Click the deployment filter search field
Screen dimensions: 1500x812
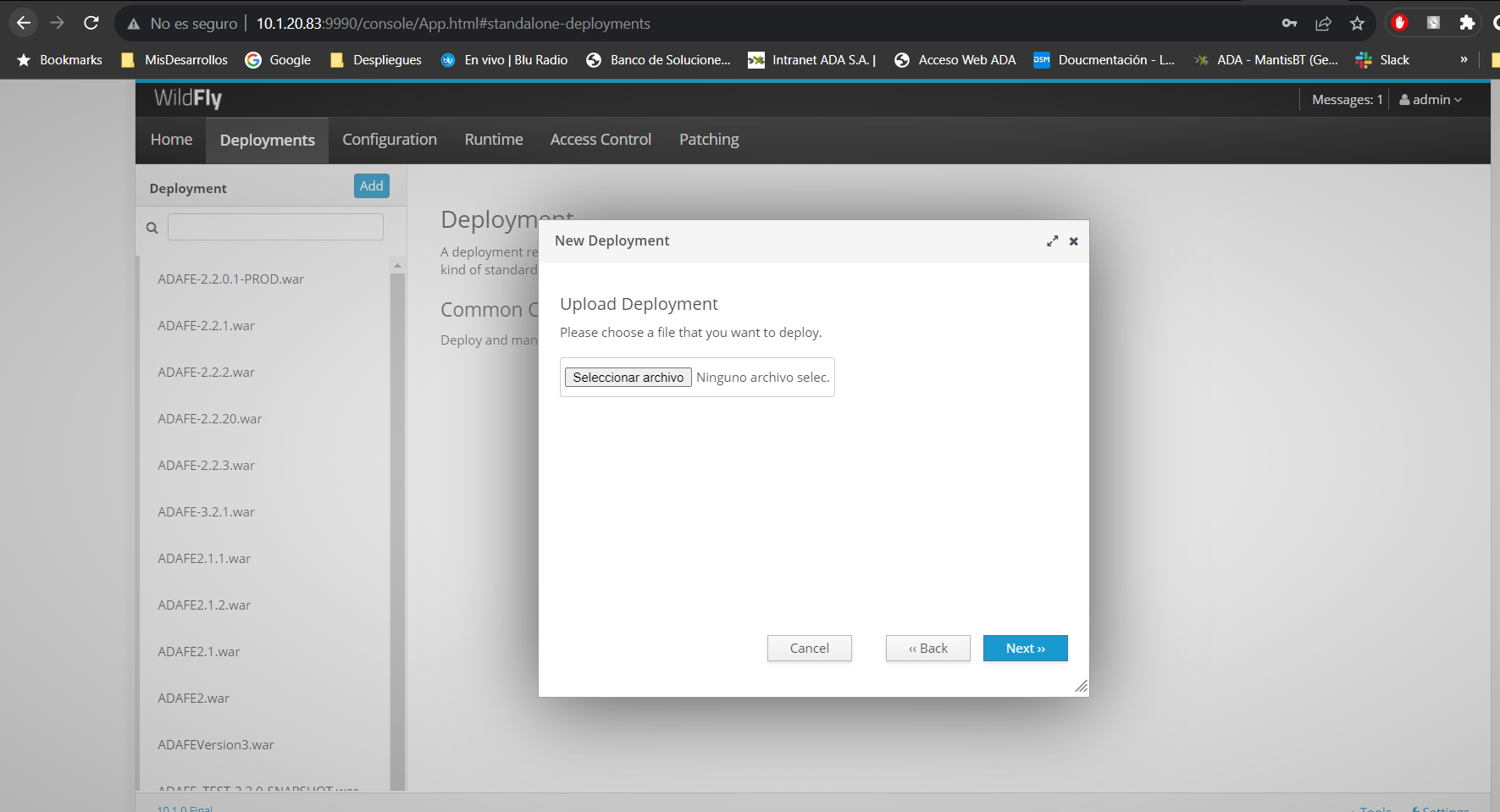pyautogui.click(x=275, y=227)
